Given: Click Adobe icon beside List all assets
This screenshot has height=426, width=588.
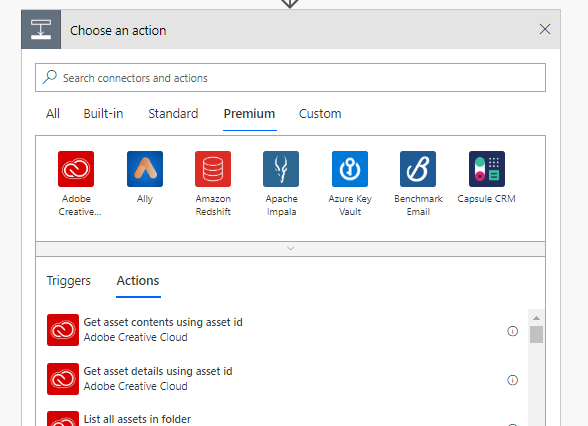Looking at the screenshot, I should click(63, 419).
